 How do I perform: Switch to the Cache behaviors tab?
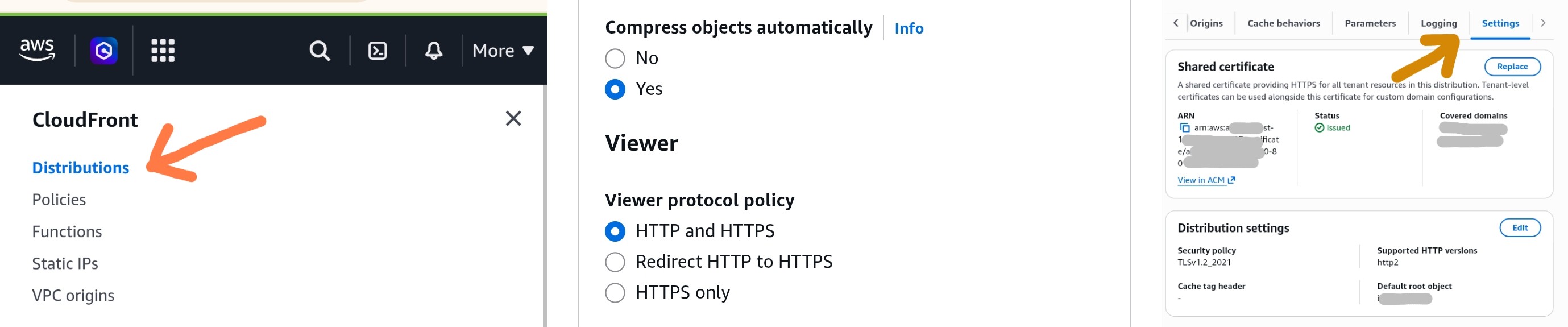tap(1283, 23)
